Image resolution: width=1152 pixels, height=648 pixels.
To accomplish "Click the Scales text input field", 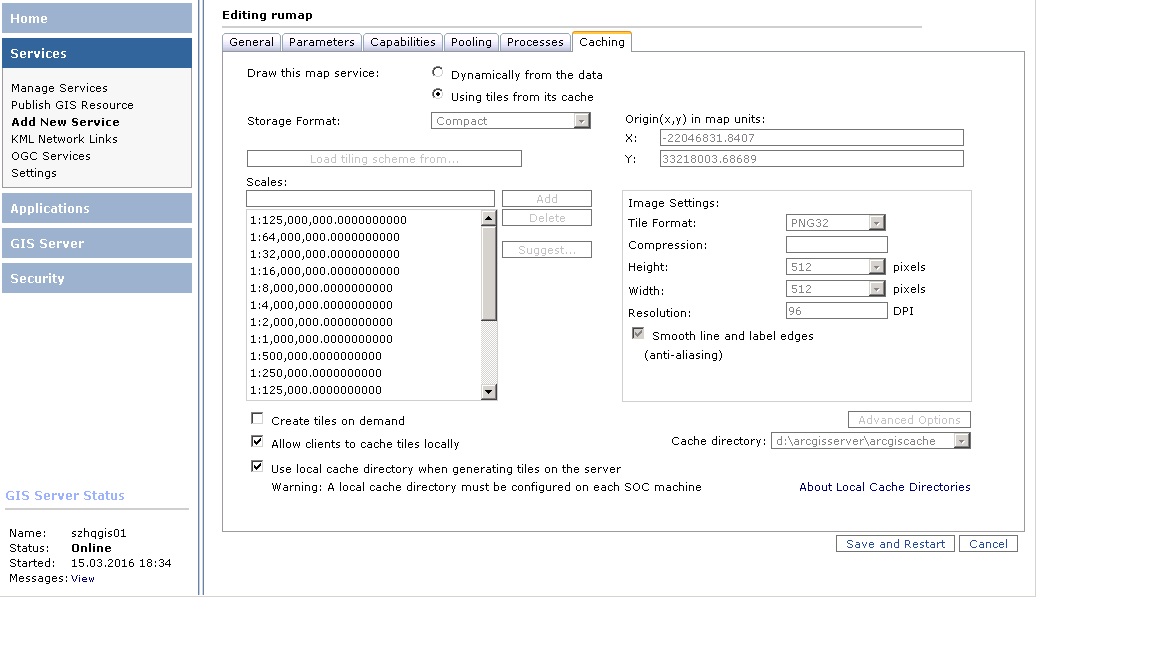I will click(370, 199).
